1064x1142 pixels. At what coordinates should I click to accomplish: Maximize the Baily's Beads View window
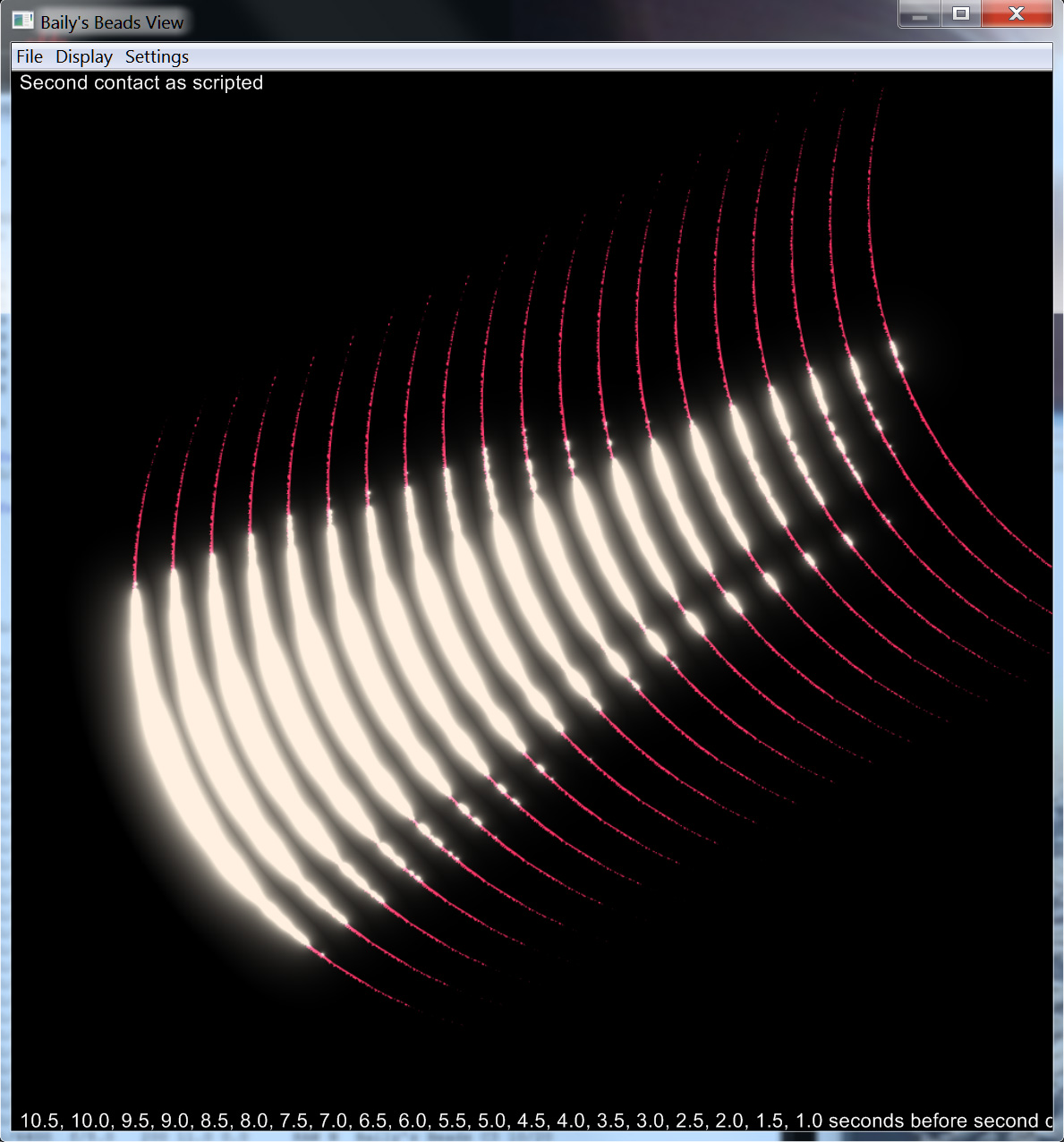[961, 14]
